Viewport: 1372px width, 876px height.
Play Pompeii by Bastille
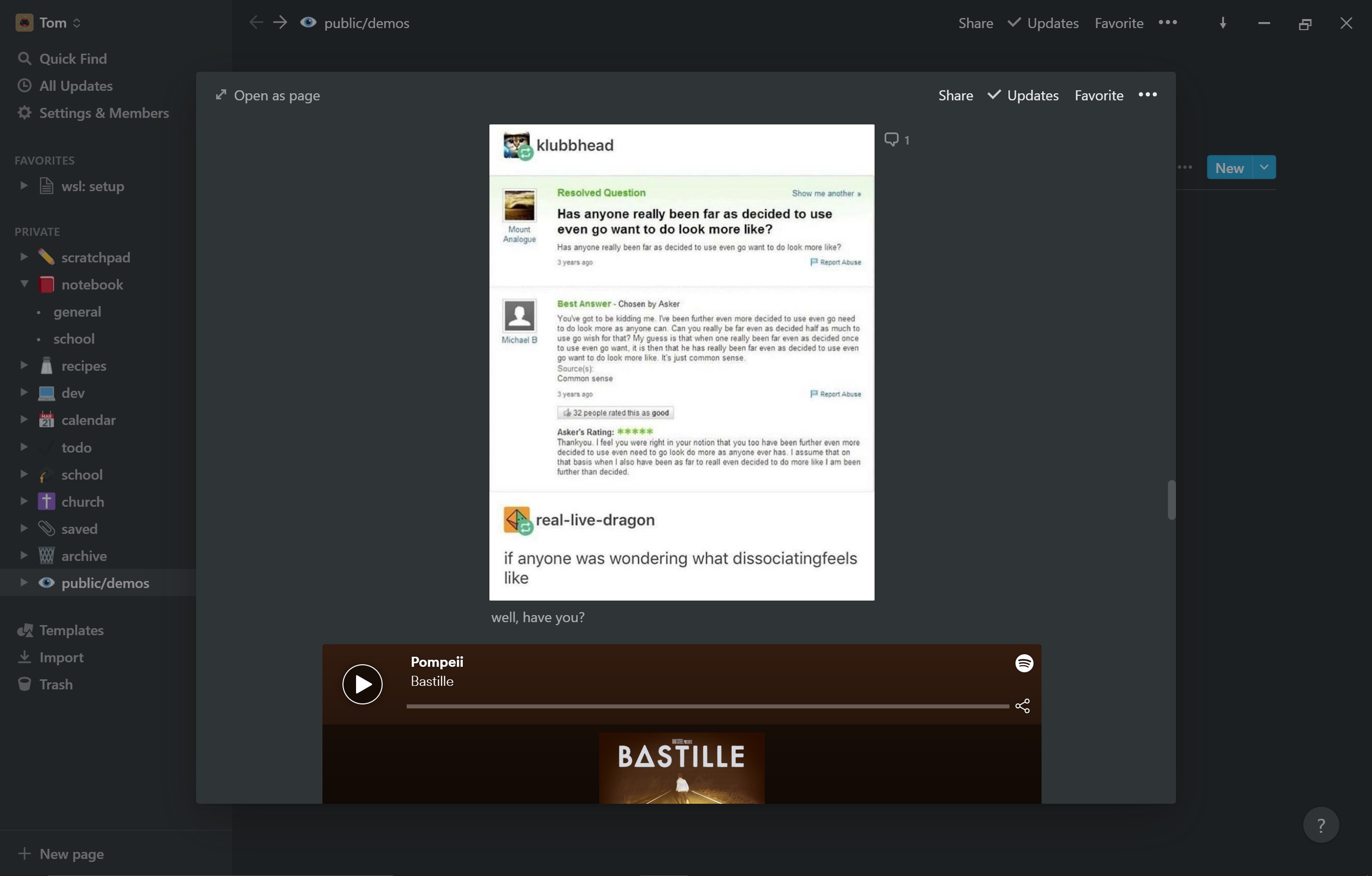click(363, 684)
